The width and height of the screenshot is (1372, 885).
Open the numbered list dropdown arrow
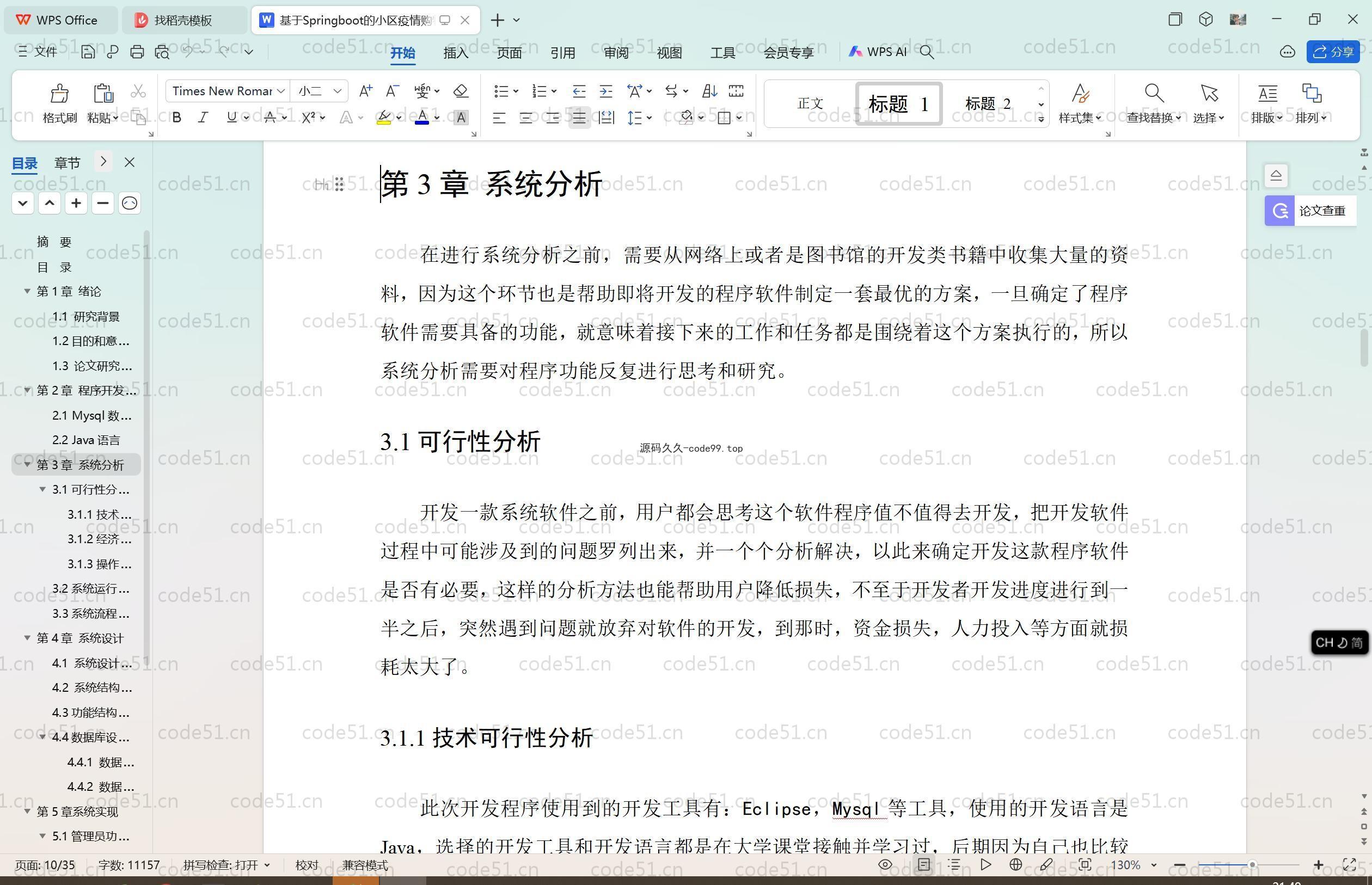pyautogui.click(x=554, y=91)
